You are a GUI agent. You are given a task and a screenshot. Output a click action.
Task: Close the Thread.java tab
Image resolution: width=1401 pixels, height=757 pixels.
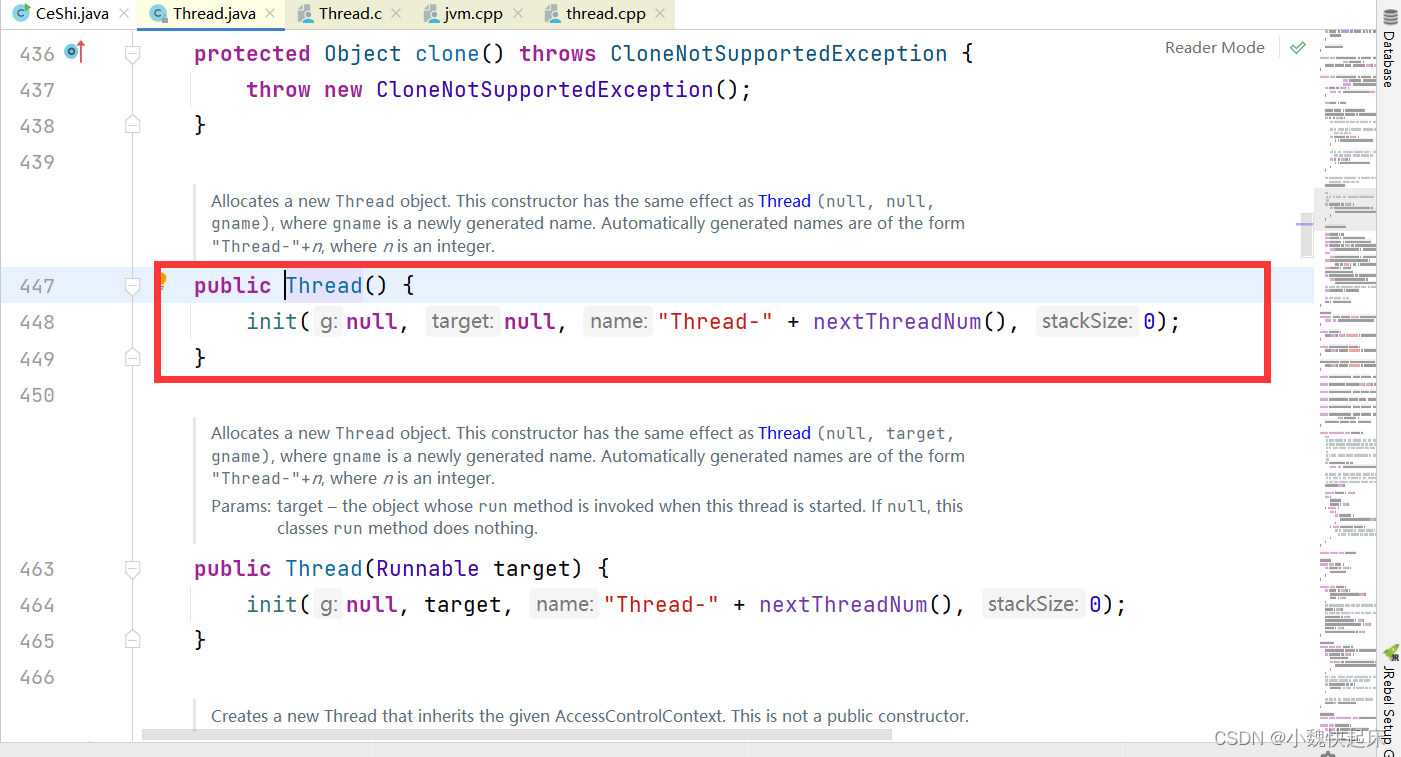click(271, 14)
